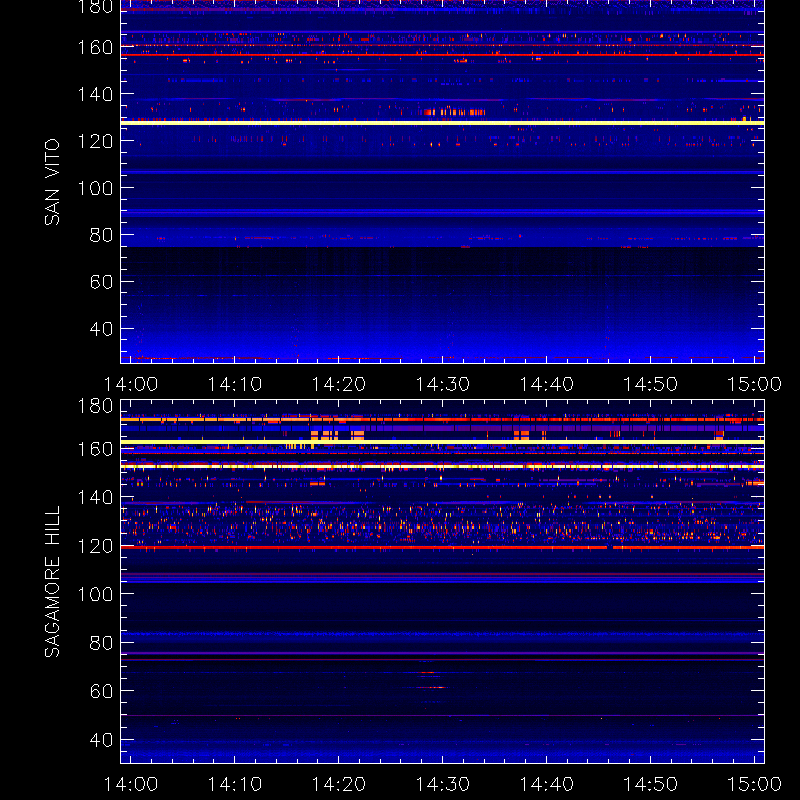Click 15:00 time label under San Vito plot
This screenshot has width=800, height=800.
tap(754, 384)
